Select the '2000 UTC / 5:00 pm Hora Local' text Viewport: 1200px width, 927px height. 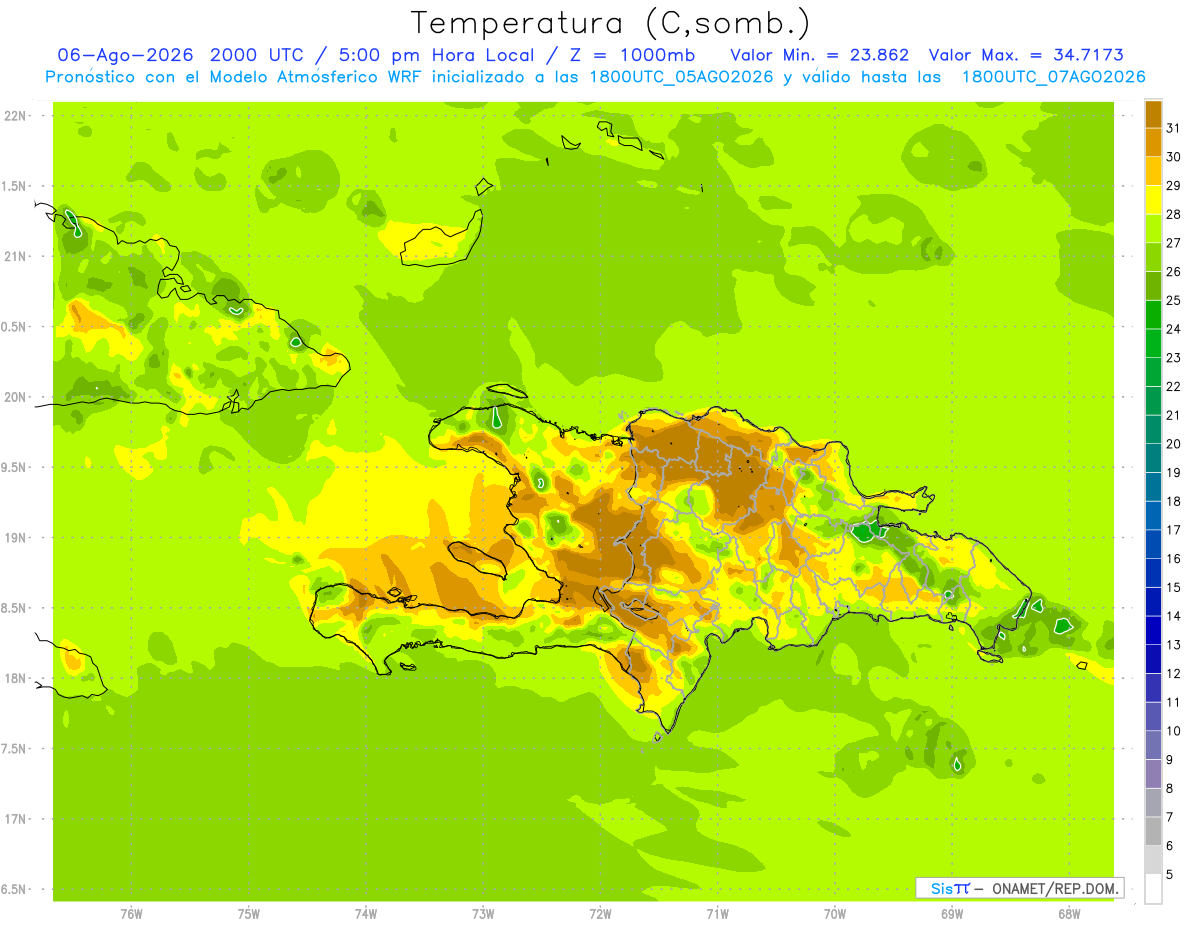click(x=371, y=55)
